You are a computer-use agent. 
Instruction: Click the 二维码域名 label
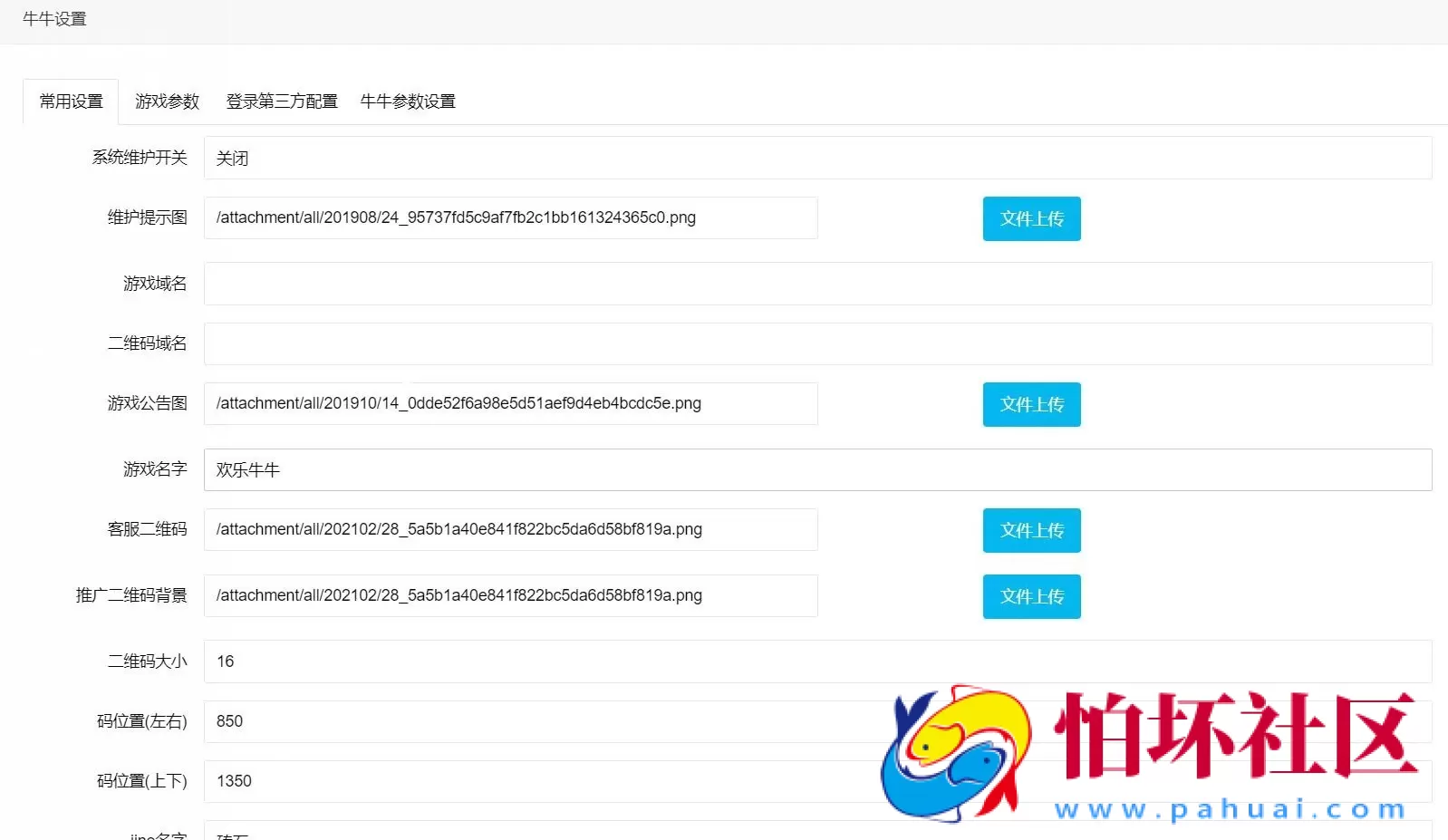click(x=148, y=343)
